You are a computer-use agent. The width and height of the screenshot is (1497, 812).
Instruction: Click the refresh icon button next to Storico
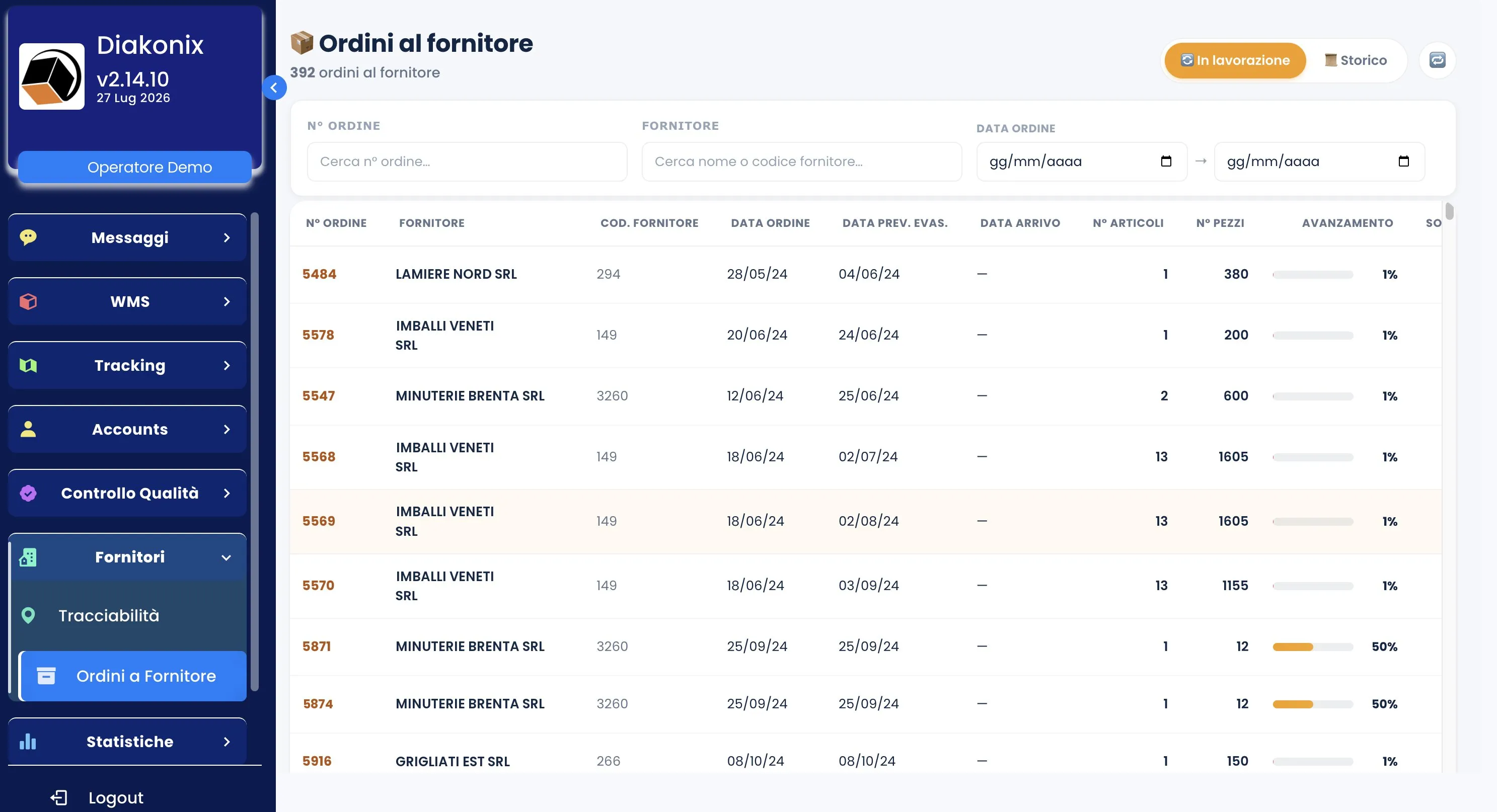coord(1437,60)
